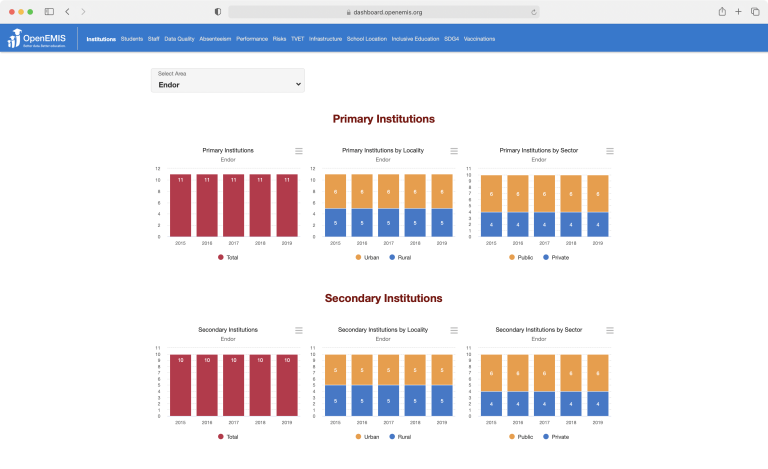Open the Data Quality tab

click(179, 39)
